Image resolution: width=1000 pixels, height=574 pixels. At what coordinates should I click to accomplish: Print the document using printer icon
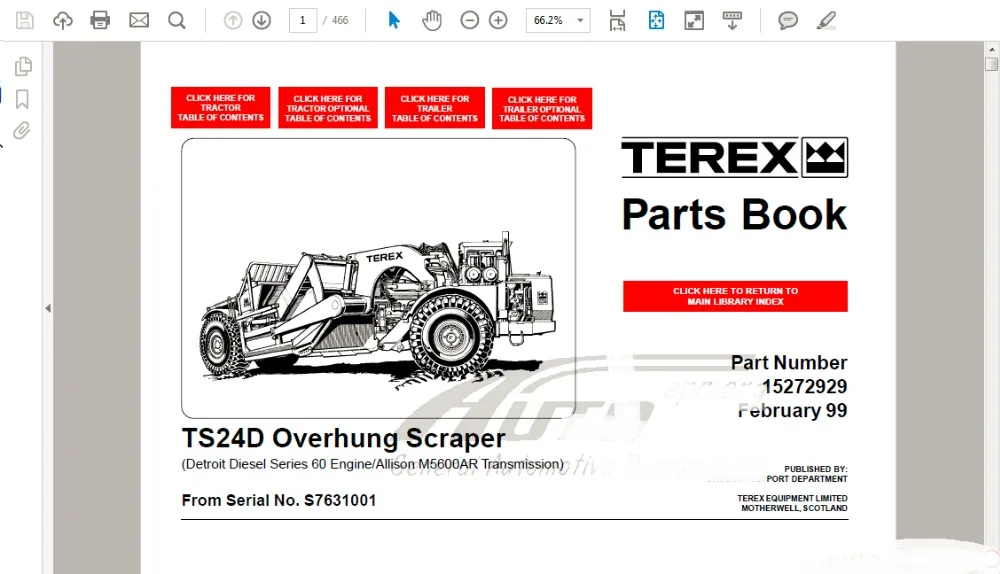[100, 20]
